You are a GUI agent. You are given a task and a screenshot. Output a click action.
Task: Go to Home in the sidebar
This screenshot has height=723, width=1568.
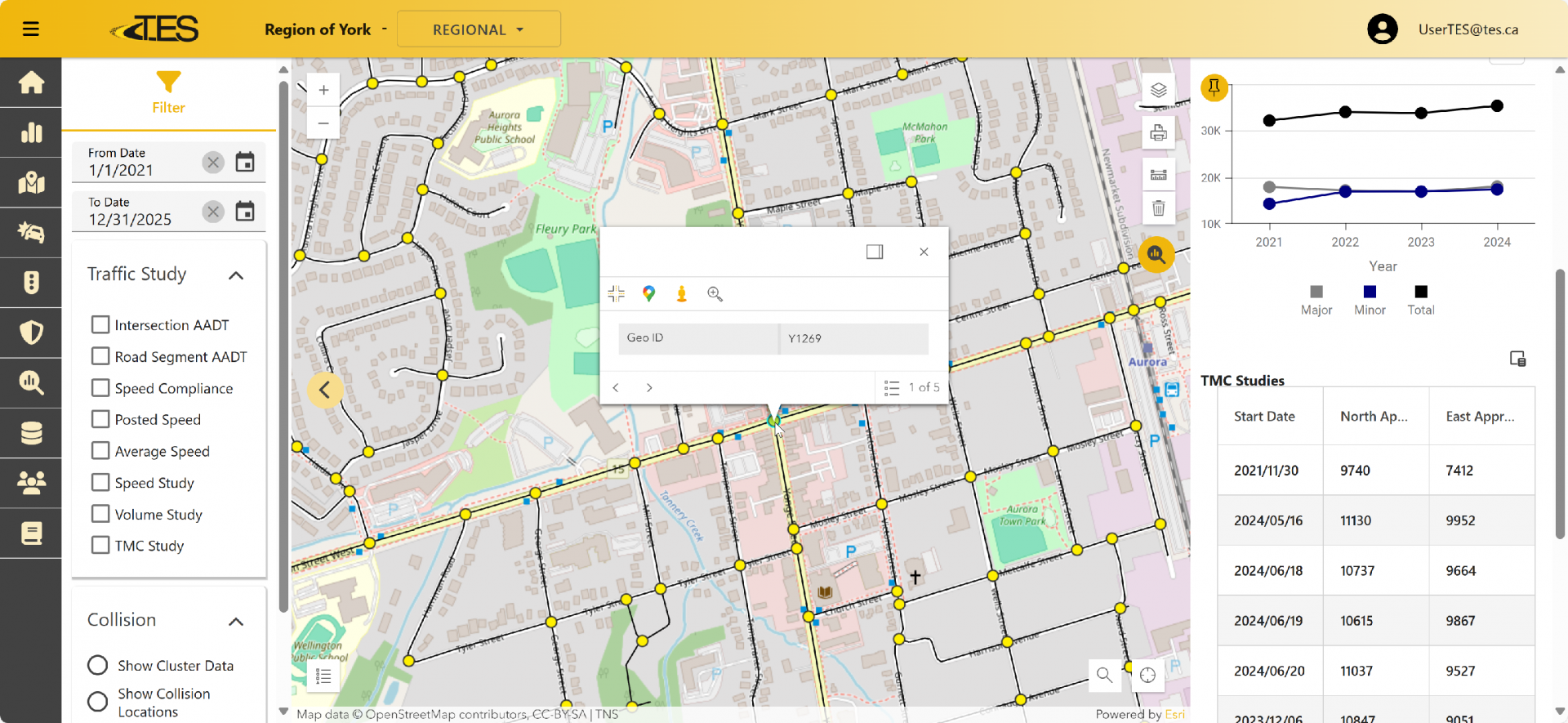(x=31, y=83)
